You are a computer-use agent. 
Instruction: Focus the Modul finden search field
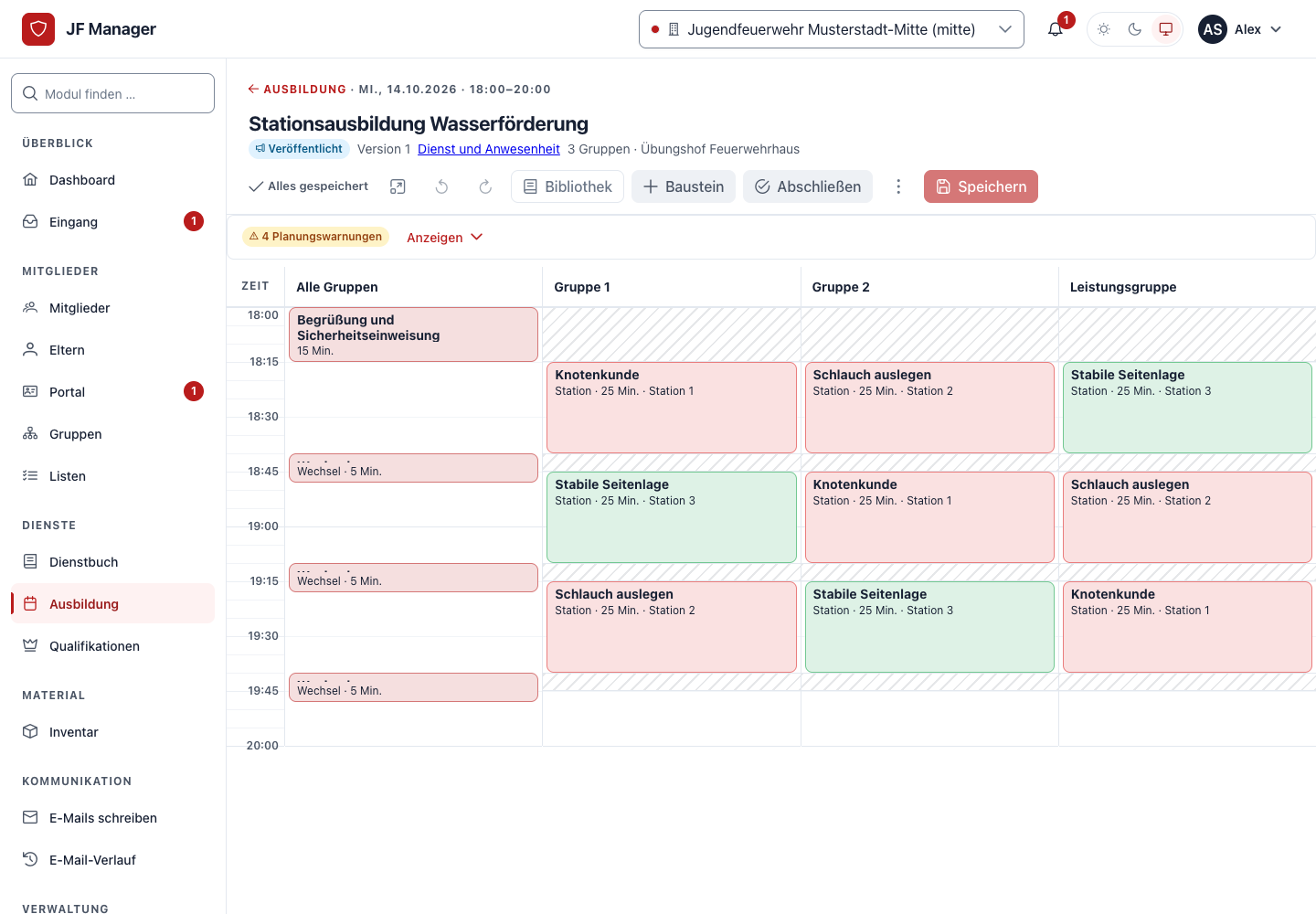pos(113,93)
